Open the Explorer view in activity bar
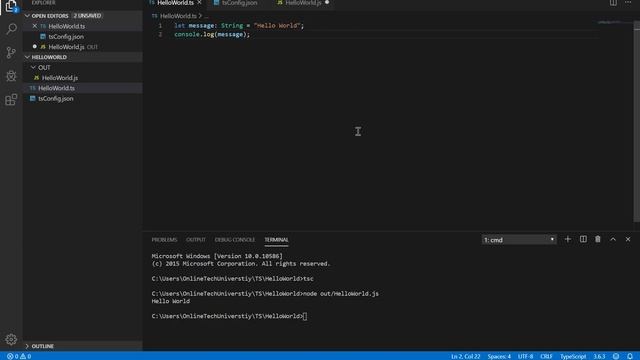640x360 pixels. pyautogui.click(x=11, y=6)
